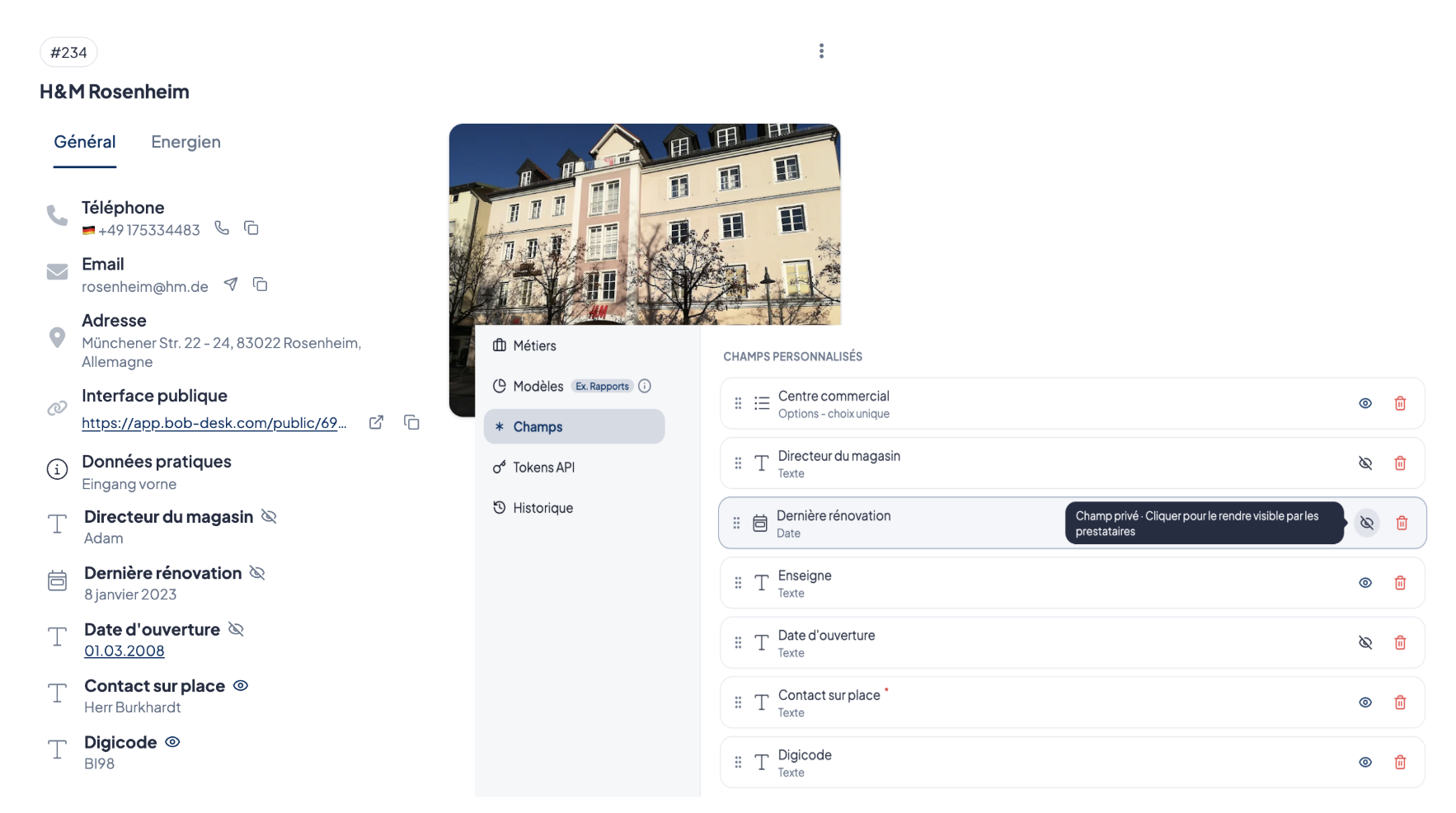Screen dimensions: 1456x813
Task: Click hidden-eye icon beside Dernière rénovation heading
Action: pyautogui.click(x=257, y=572)
